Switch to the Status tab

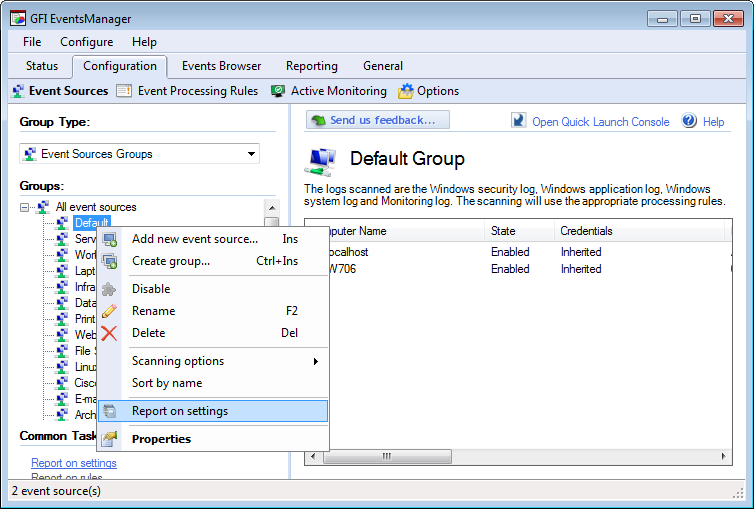click(42, 66)
